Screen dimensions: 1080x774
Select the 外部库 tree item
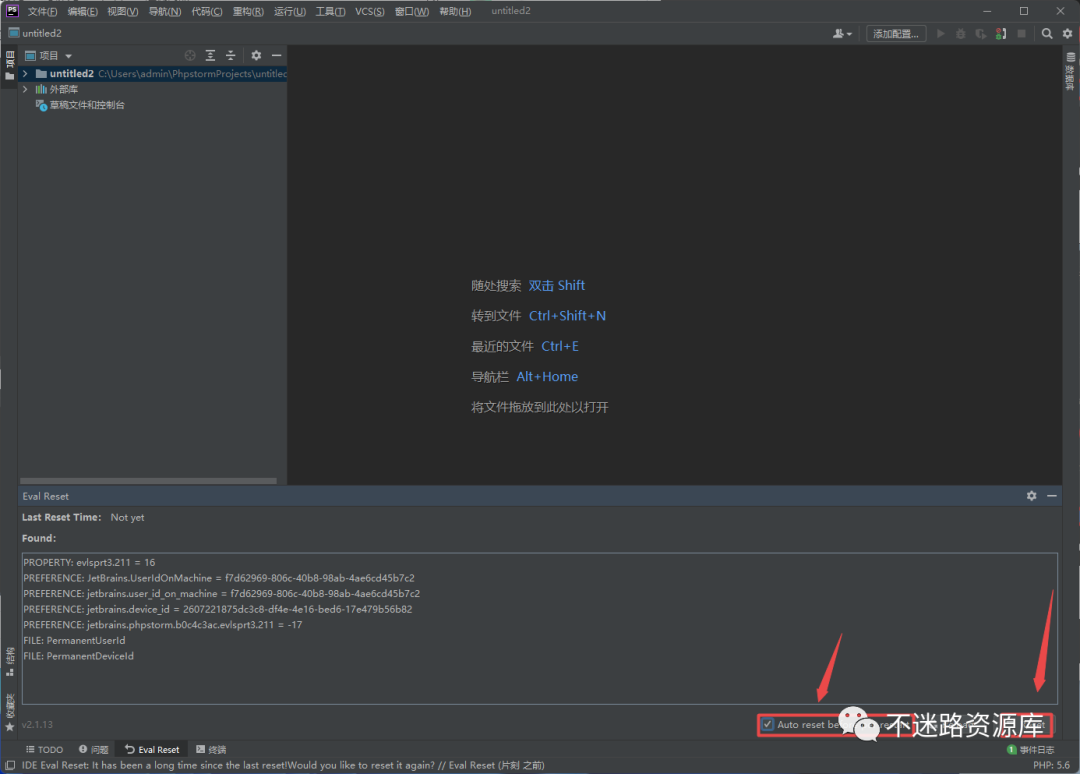56,90
